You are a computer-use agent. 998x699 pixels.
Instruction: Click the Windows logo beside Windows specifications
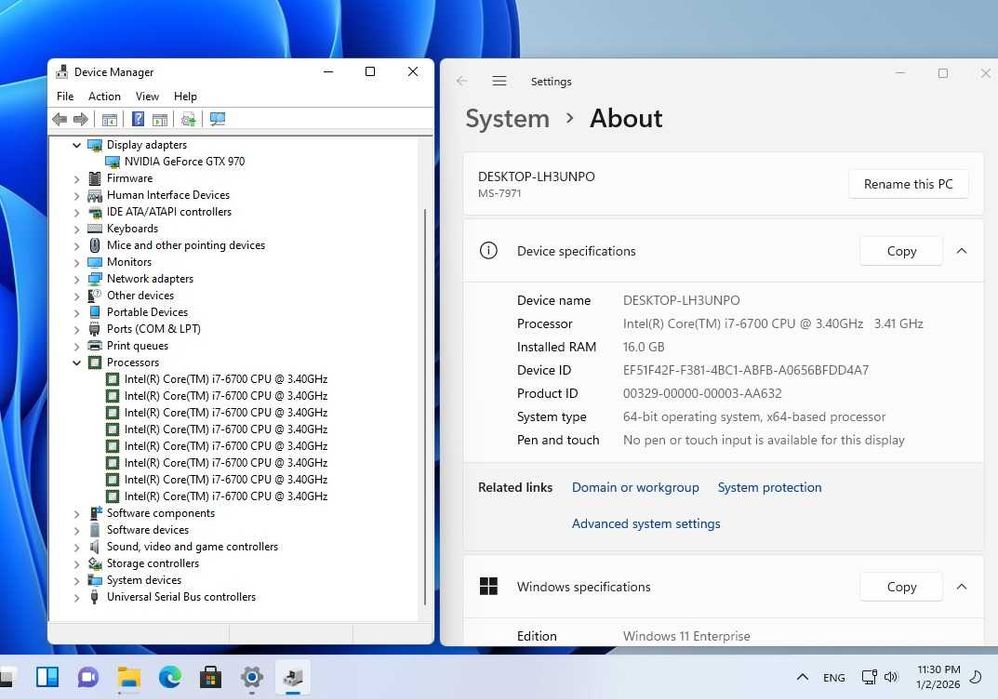pos(489,586)
